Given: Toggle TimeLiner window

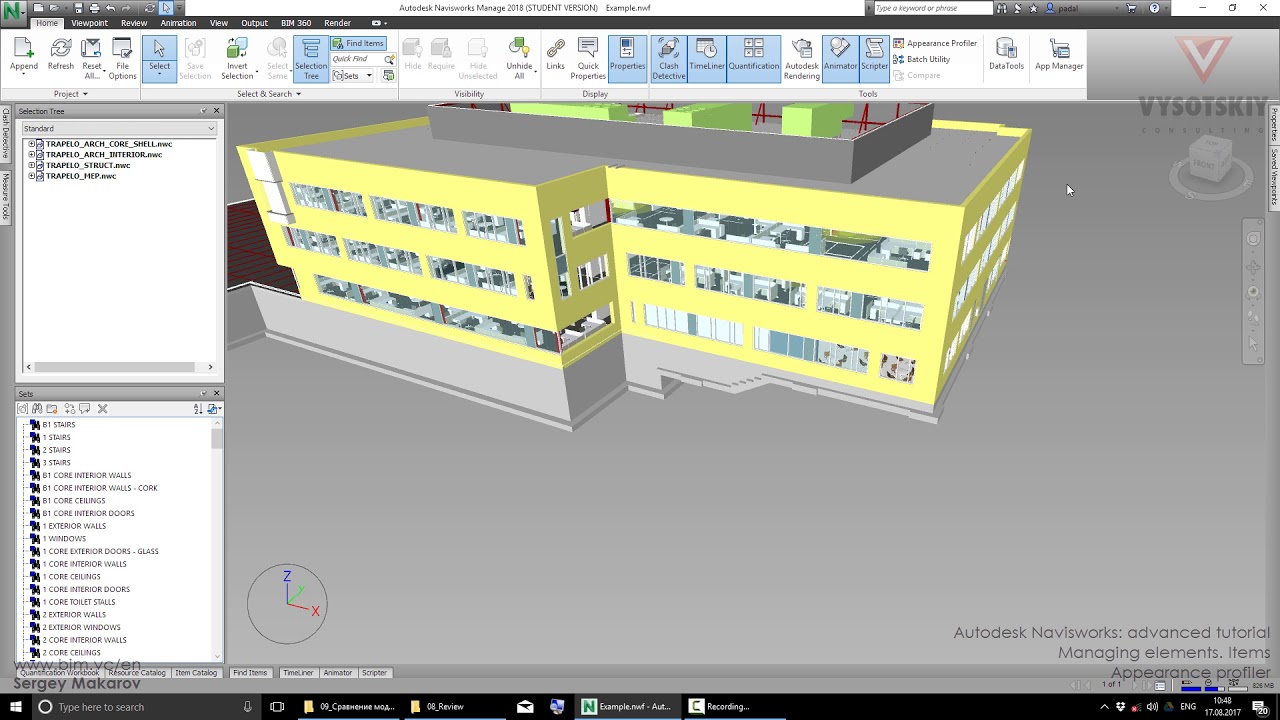Looking at the screenshot, I should click(x=706, y=58).
